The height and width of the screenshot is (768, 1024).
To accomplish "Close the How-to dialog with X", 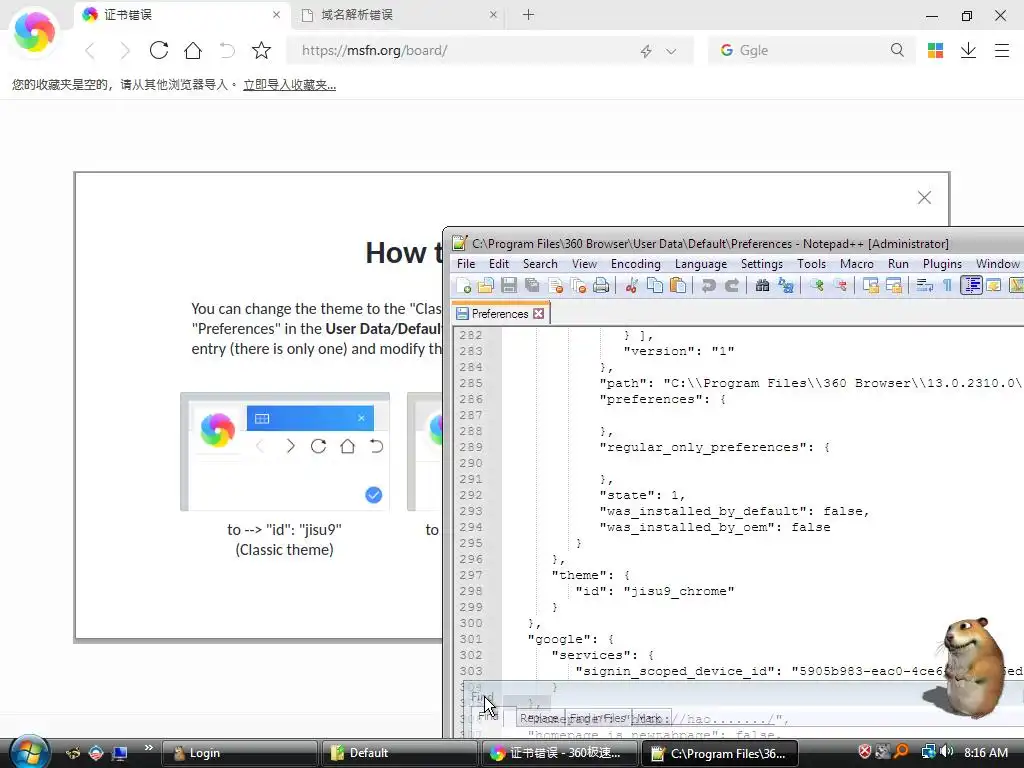I will tap(924, 198).
